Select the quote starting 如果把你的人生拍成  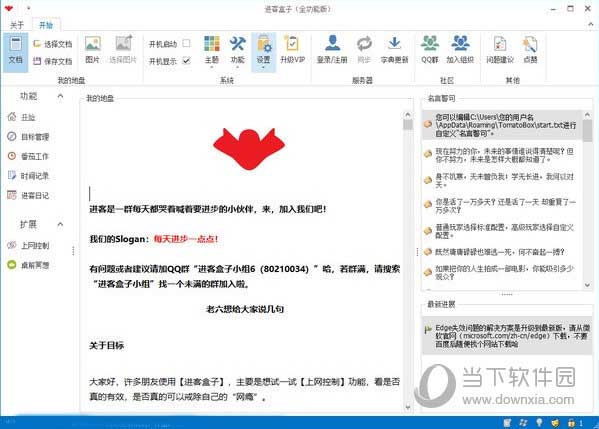click(502, 272)
